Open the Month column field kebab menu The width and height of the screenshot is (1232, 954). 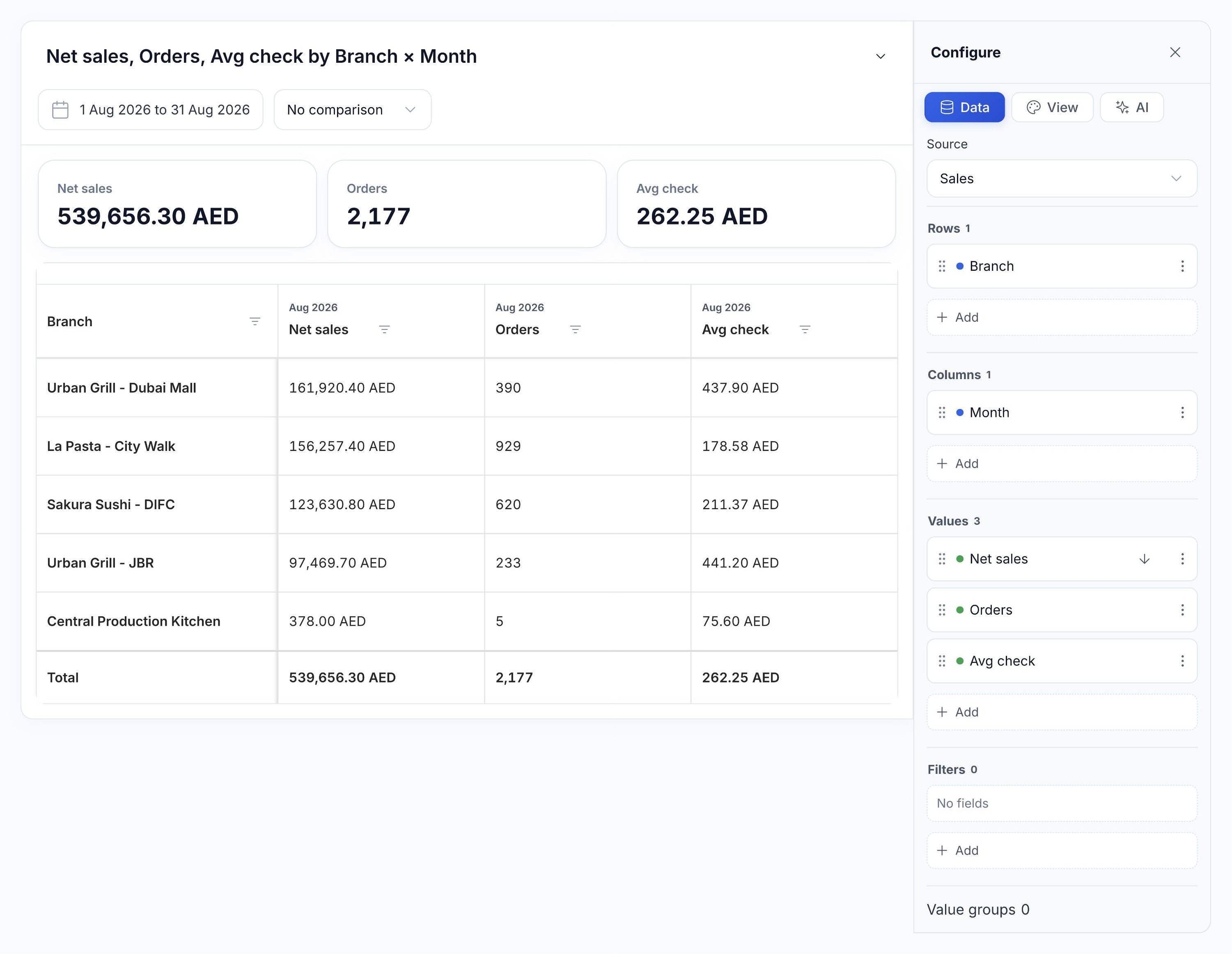(x=1182, y=413)
